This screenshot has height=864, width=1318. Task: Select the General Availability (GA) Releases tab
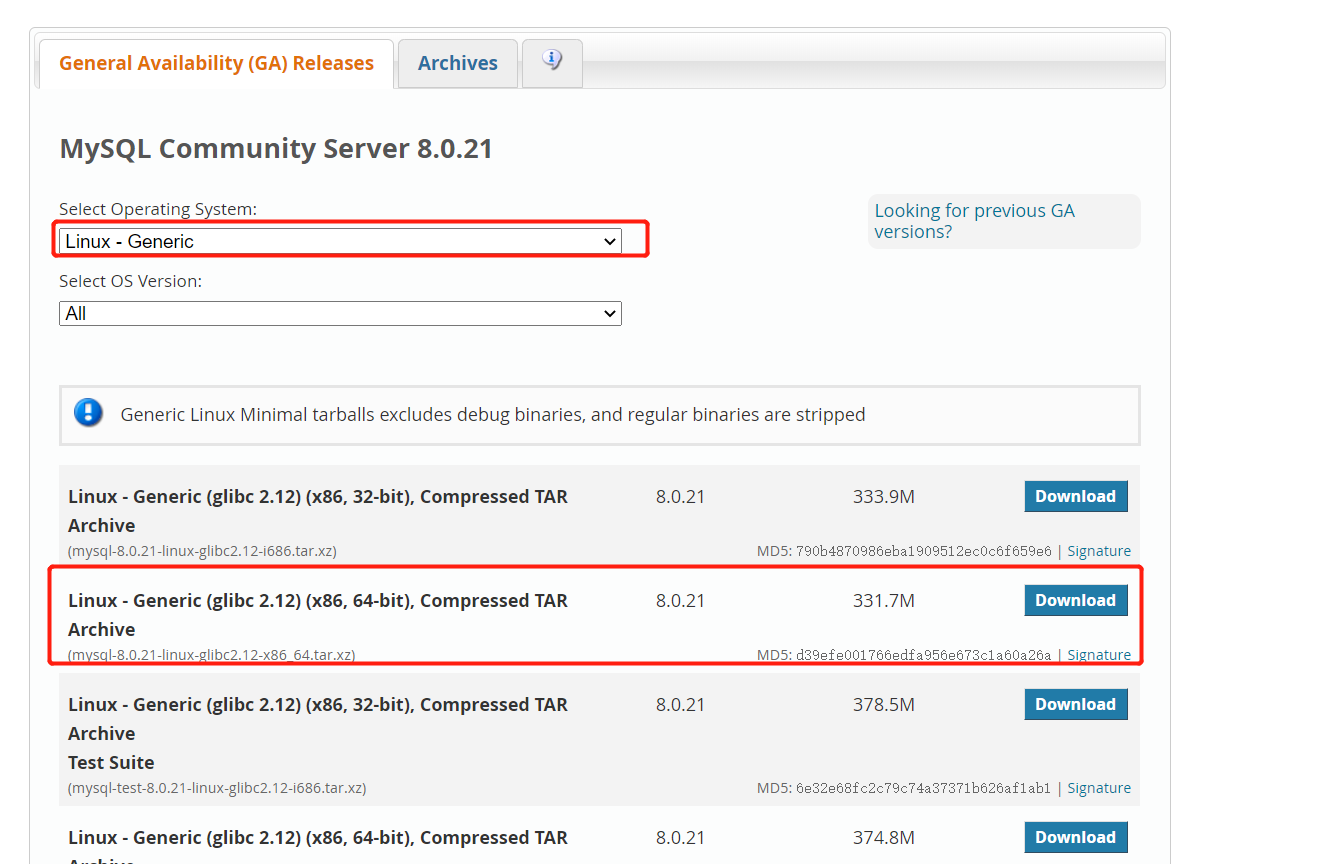(215, 62)
